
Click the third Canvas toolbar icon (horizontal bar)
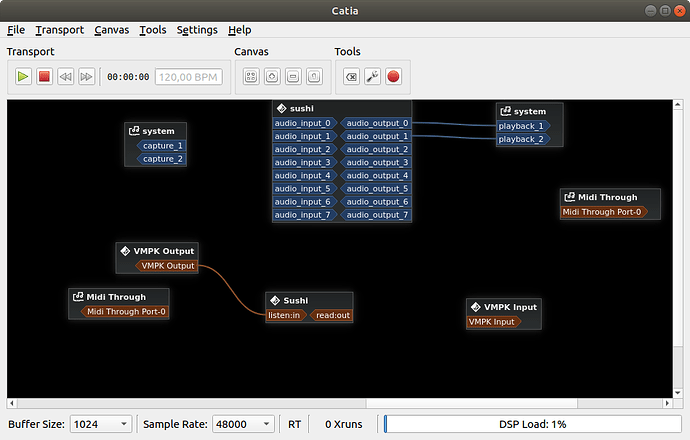click(293, 77)
